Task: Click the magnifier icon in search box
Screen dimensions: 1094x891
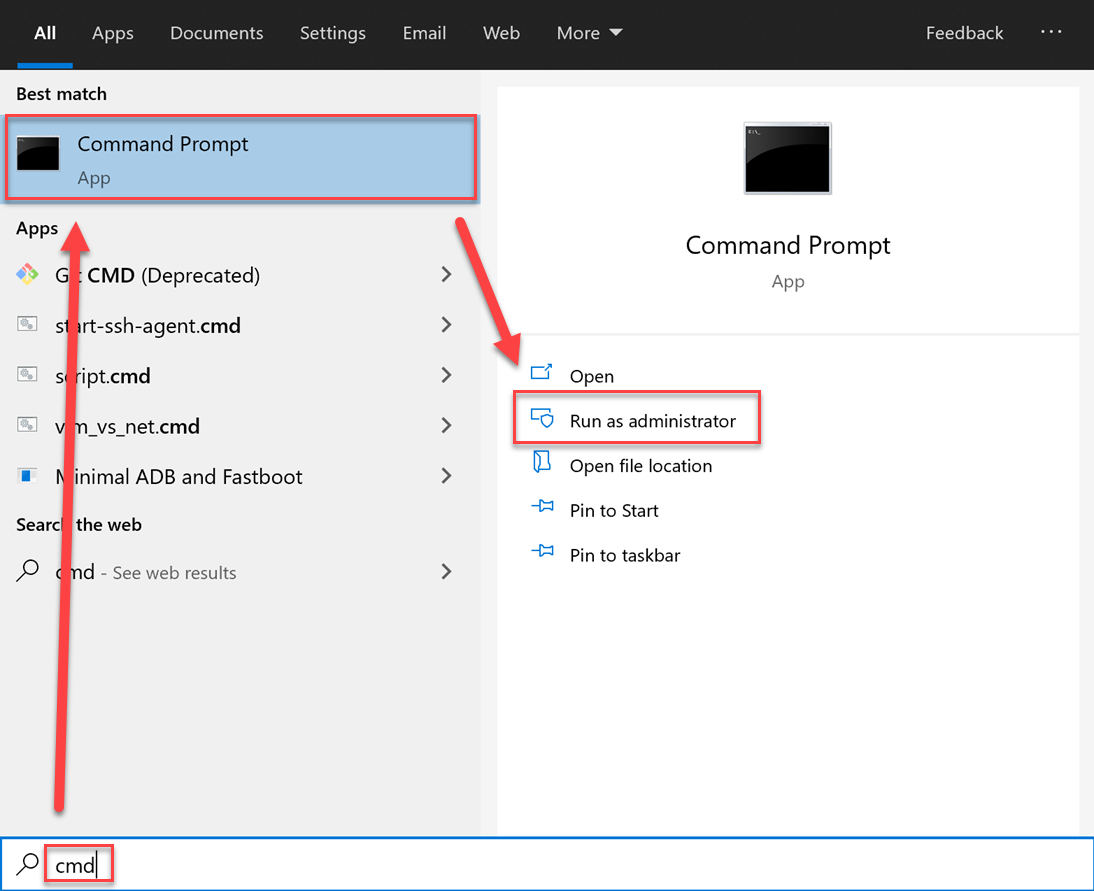Action: pos(29,864)
